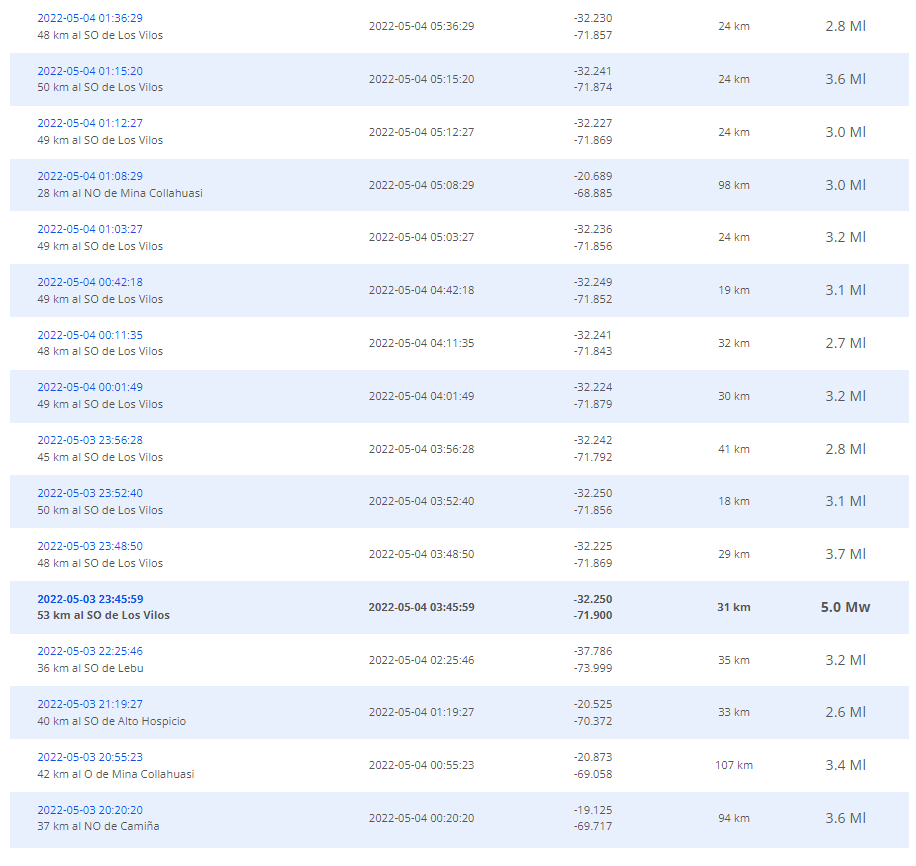This screenshot has height=866, width=916.
Task: Click the UTC time 2022-05-04 02:25:46
Action: click(421, 660)
